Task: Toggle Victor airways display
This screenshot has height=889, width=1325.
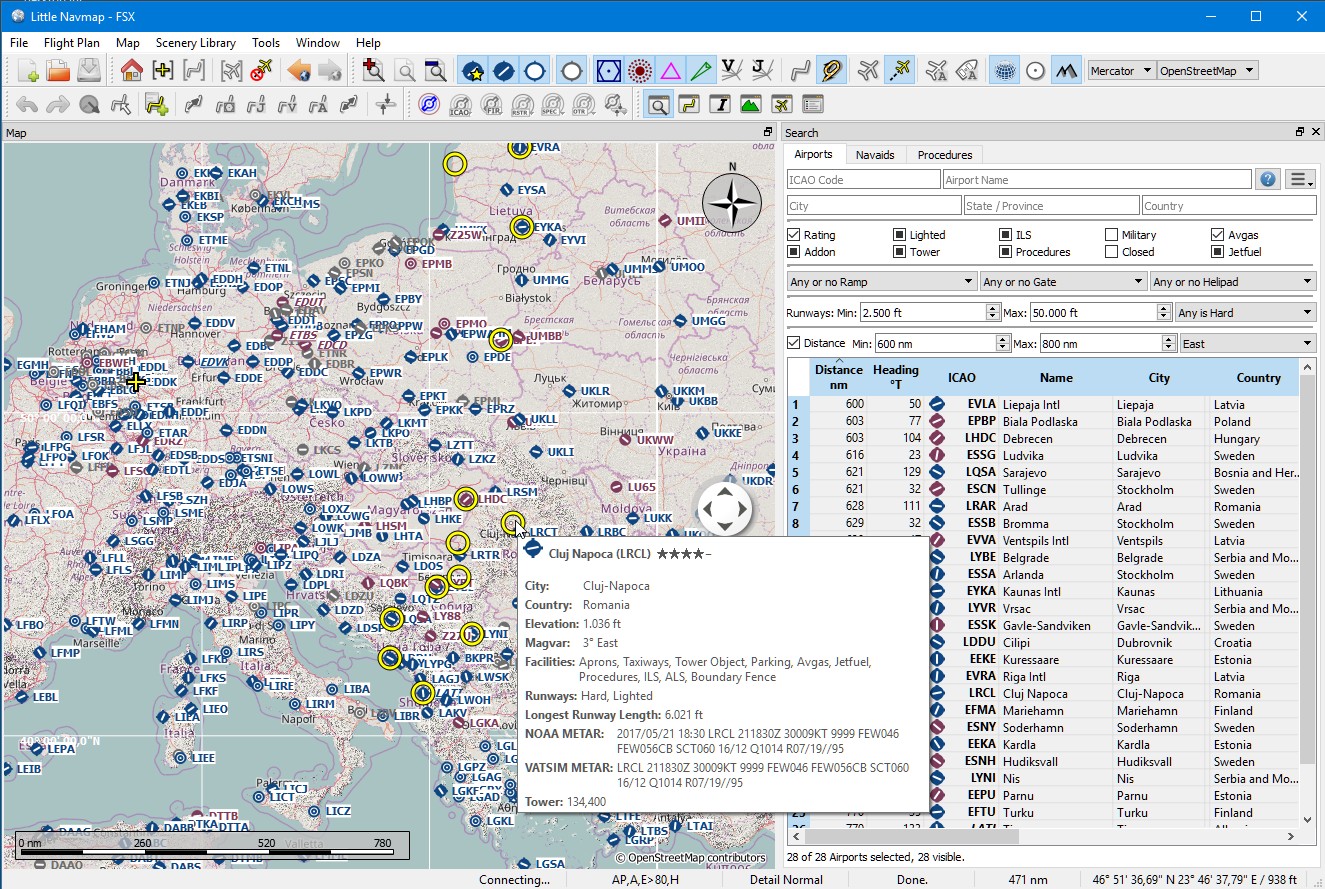Action: [x=732, y=71]
